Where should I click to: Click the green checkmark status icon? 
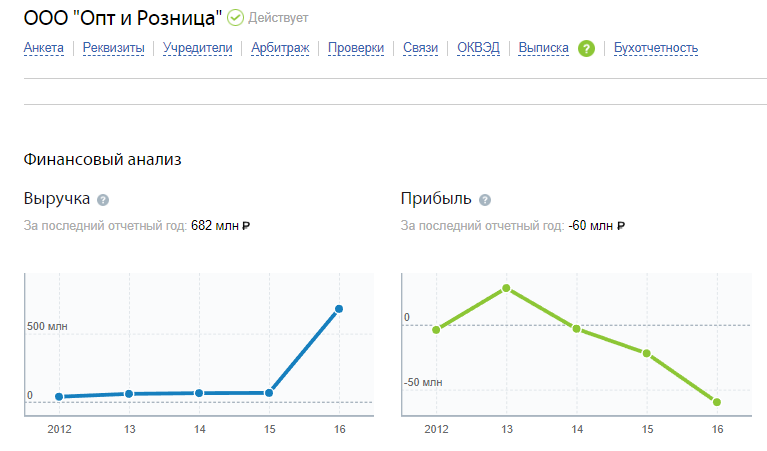click(x=235, y=17)
